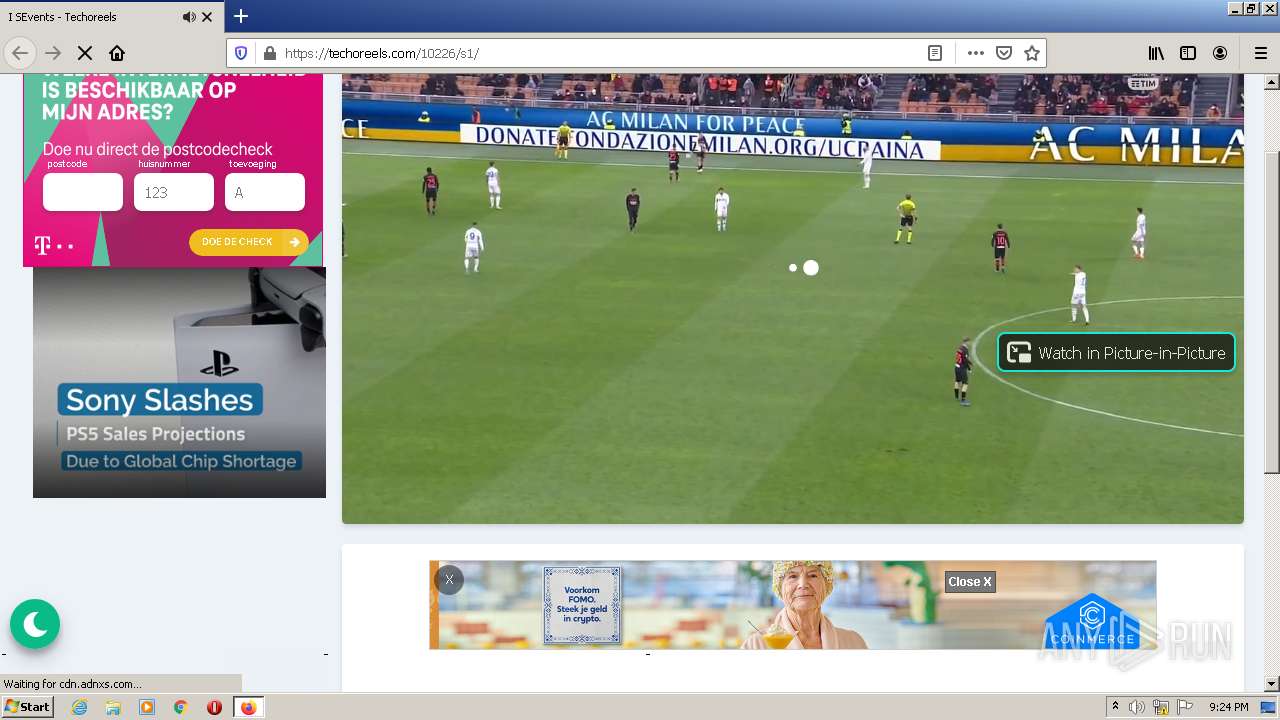Screen dimensions: 1280x720
Task: Show tracking protection shield info
Action: pos(241,53)
